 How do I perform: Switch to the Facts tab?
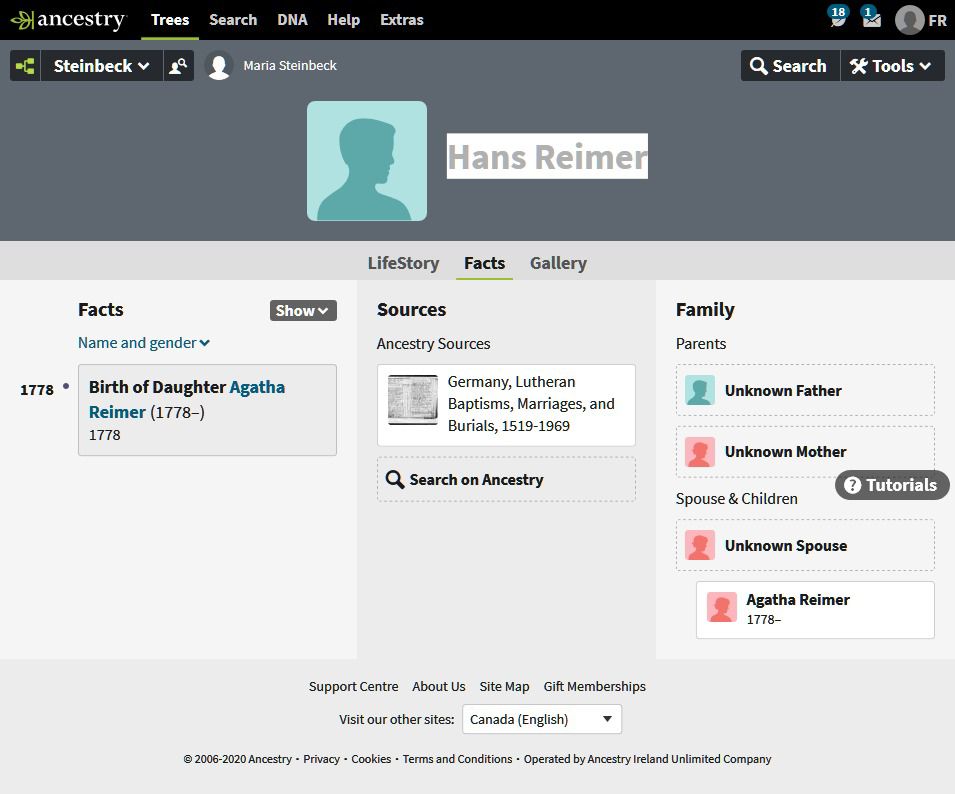coord(484,263)
